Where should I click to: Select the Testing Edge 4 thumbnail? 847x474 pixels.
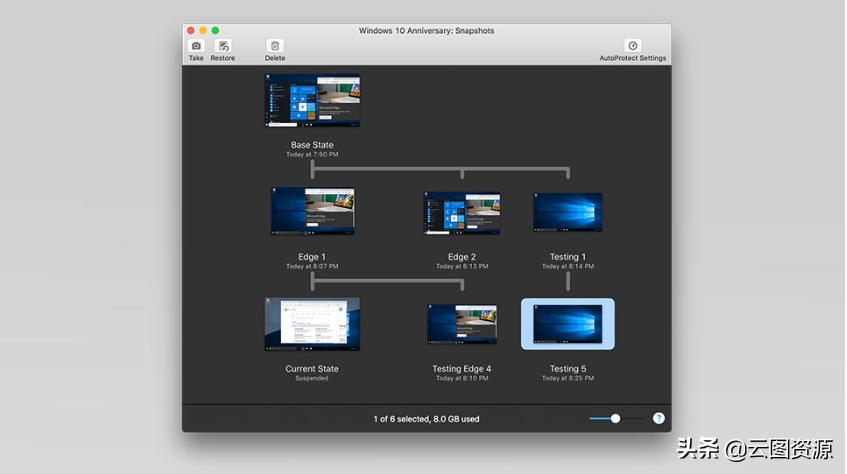(x=462, y=324)
